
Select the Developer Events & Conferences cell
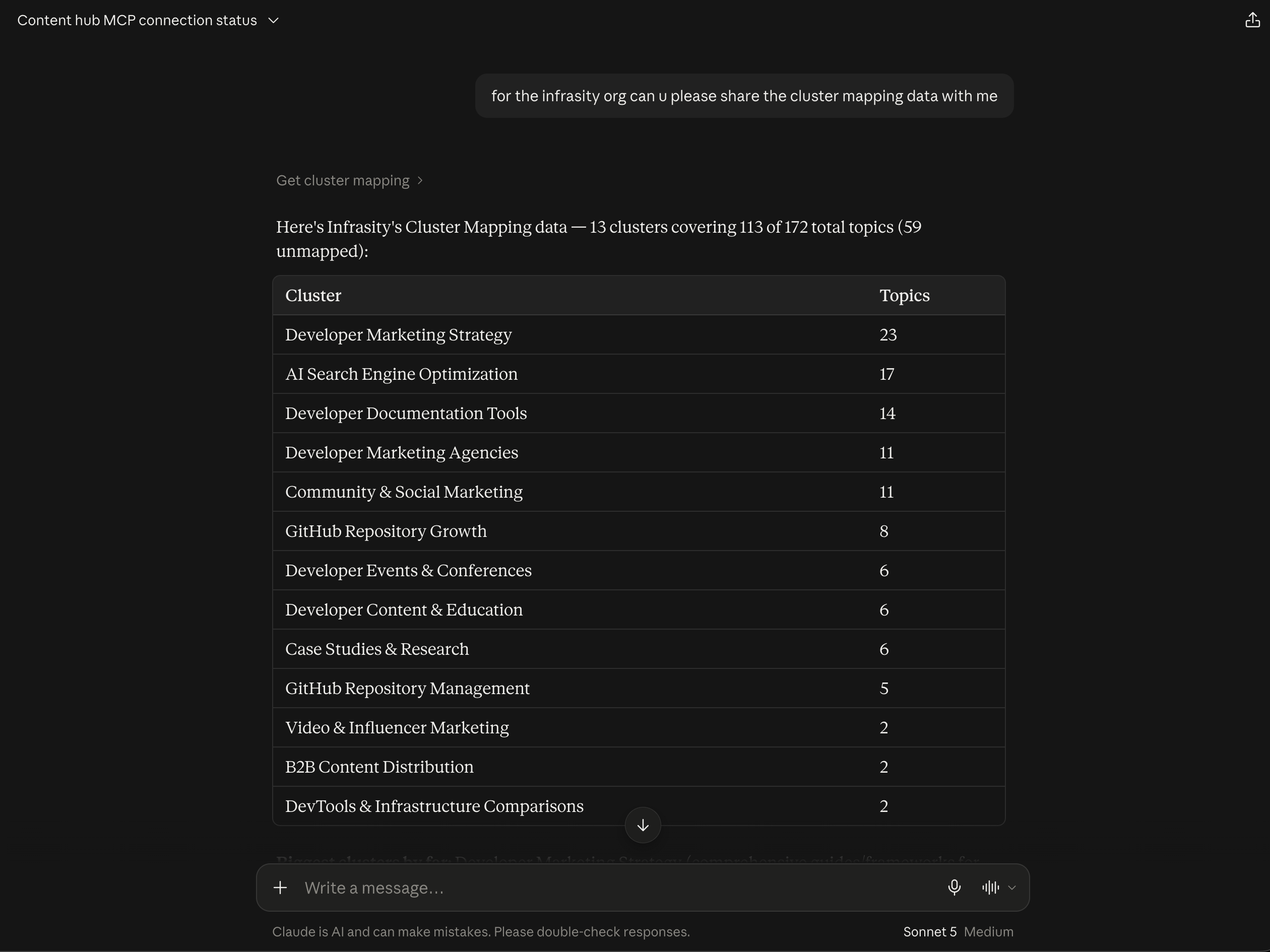[408, 570]
